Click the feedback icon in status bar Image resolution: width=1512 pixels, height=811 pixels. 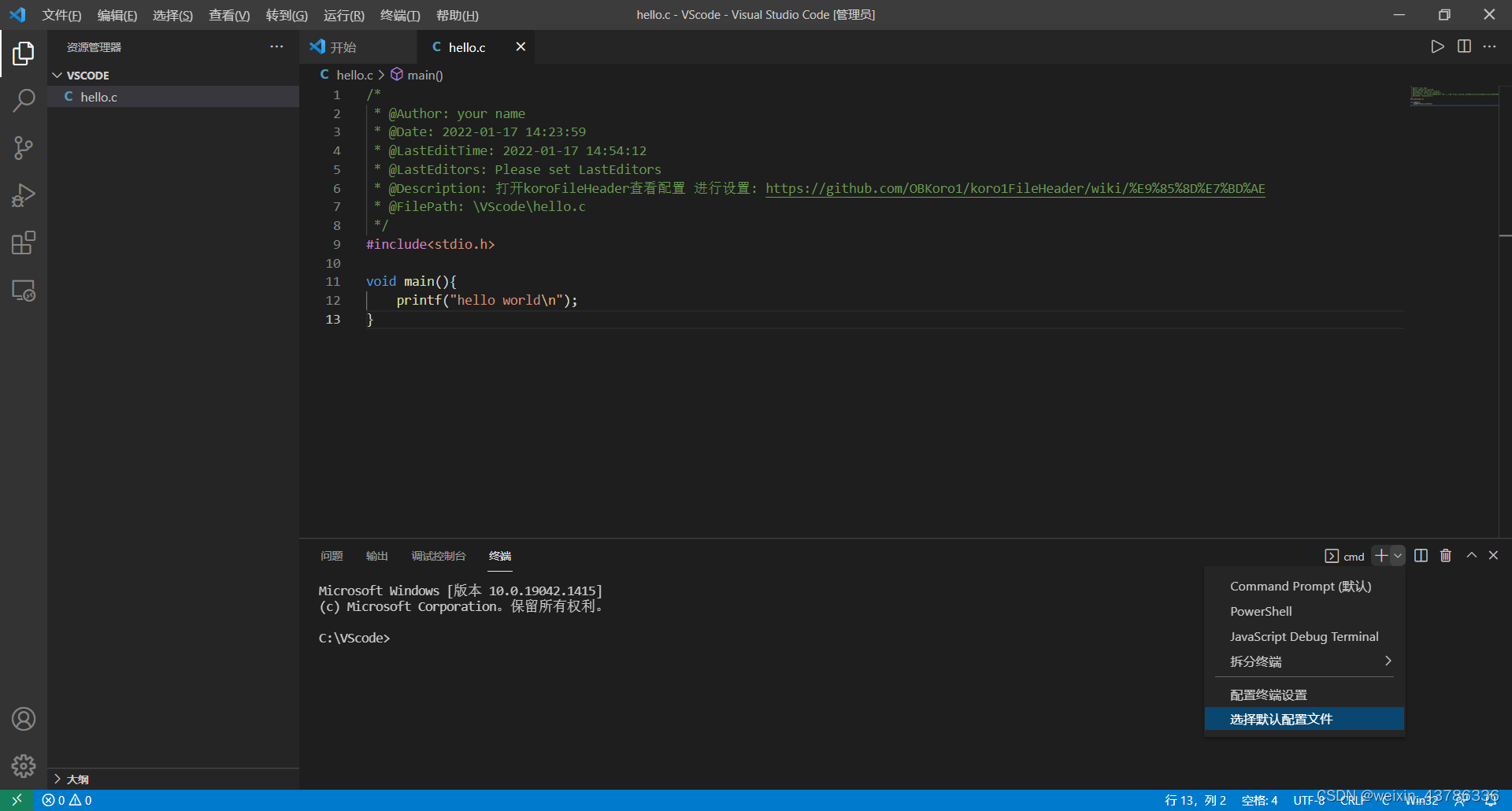(1460, 800)
